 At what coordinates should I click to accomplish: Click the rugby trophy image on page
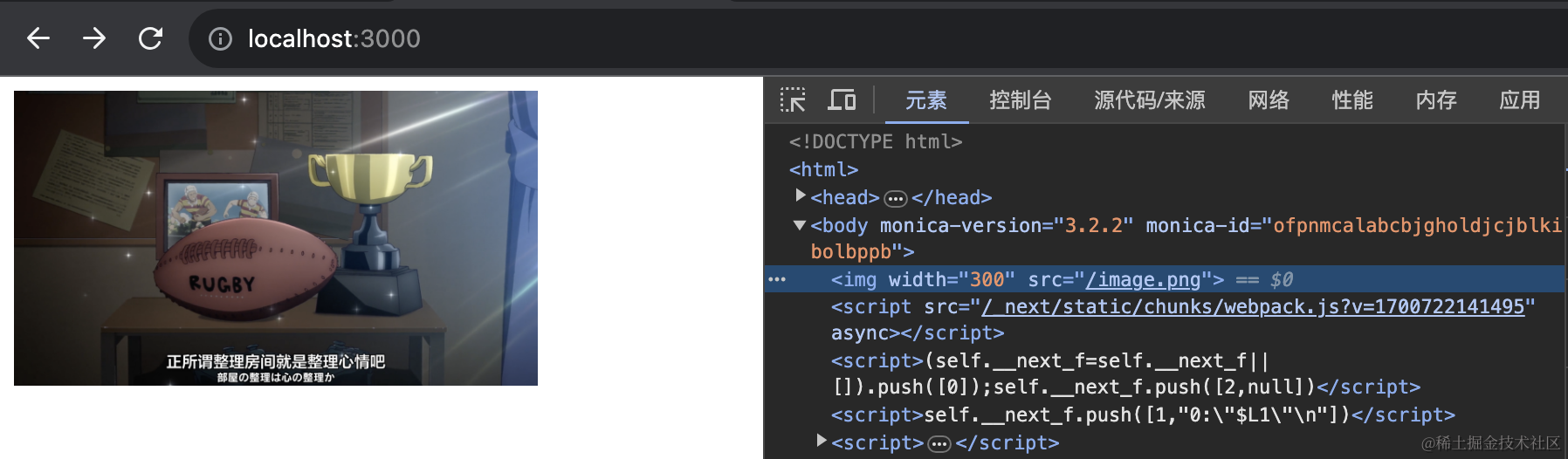tap(276, 238)
